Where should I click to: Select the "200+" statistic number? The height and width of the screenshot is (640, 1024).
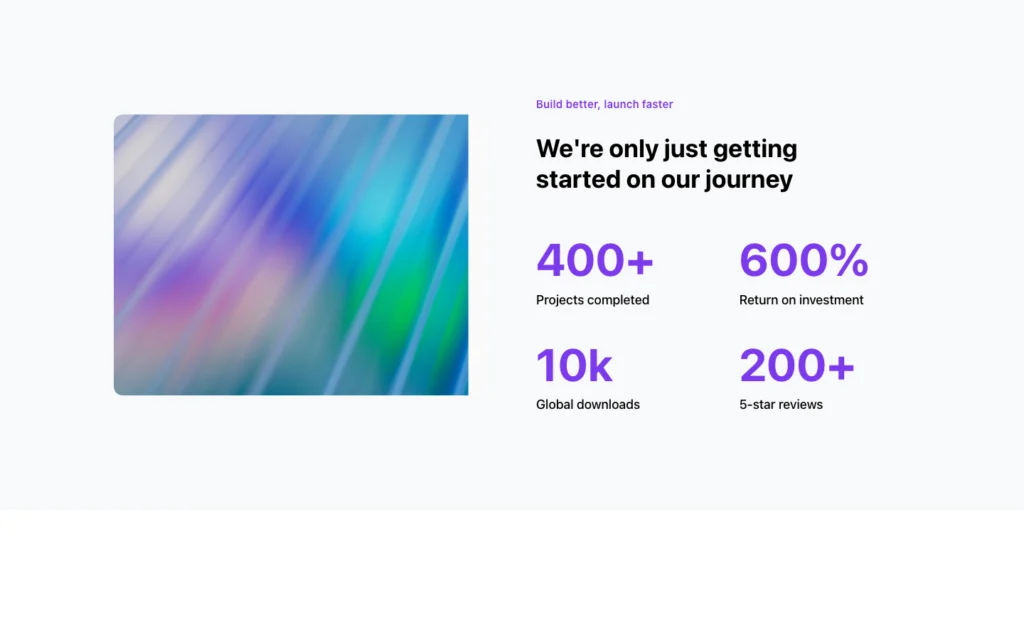[797, 365]
